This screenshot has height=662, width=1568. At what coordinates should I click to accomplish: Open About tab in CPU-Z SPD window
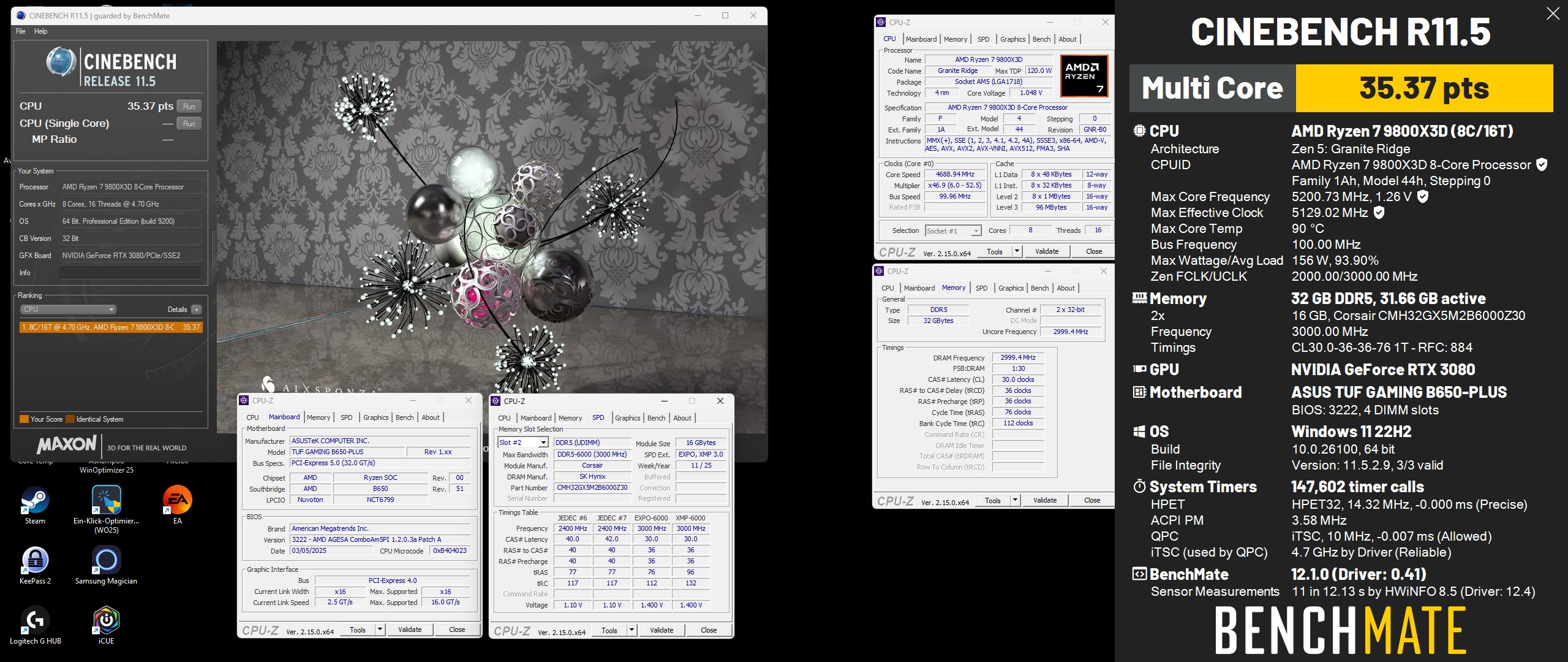pyautogui.click(x=682, y=418)
